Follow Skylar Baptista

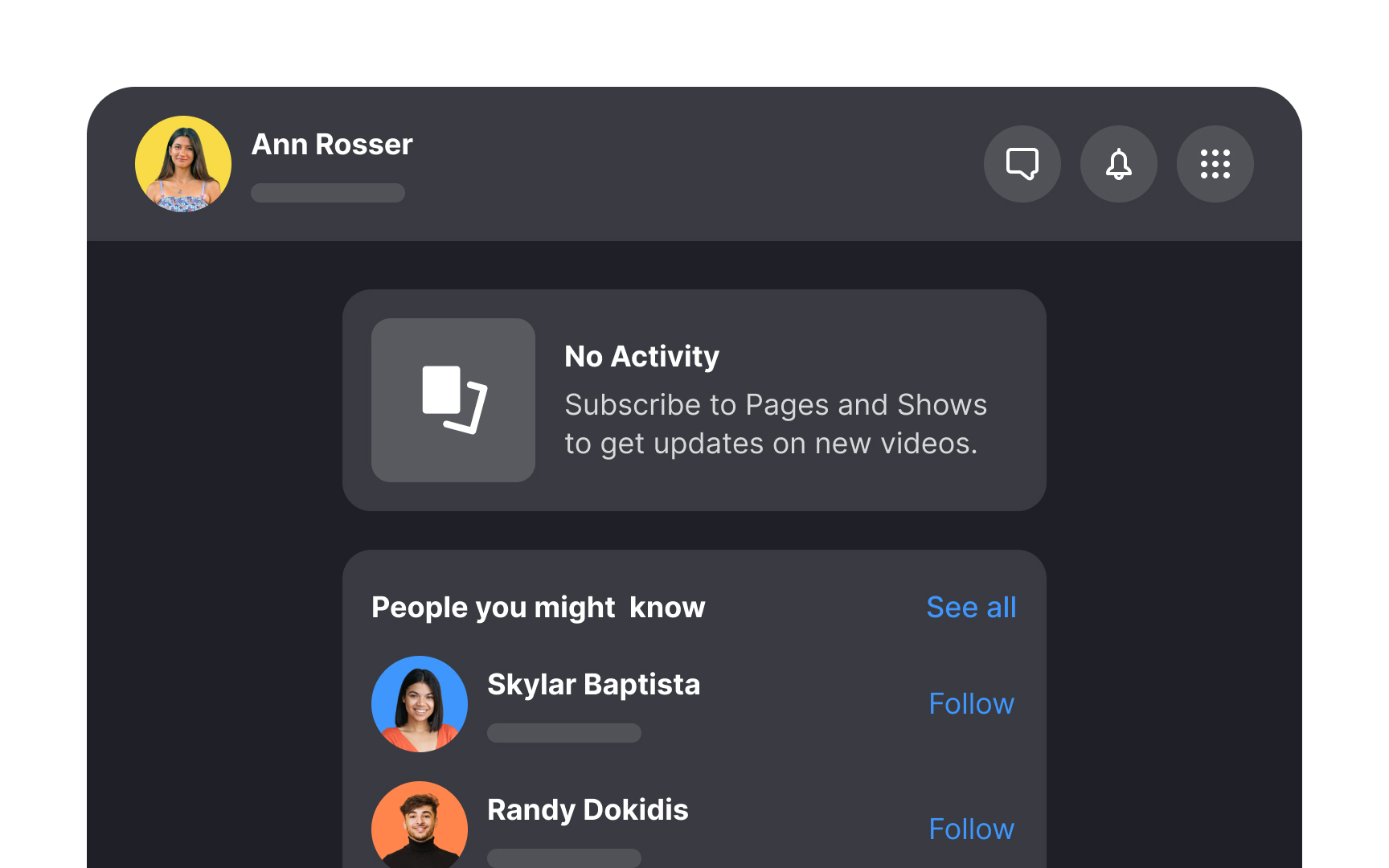pyautogui.click(x=971, y=703)
